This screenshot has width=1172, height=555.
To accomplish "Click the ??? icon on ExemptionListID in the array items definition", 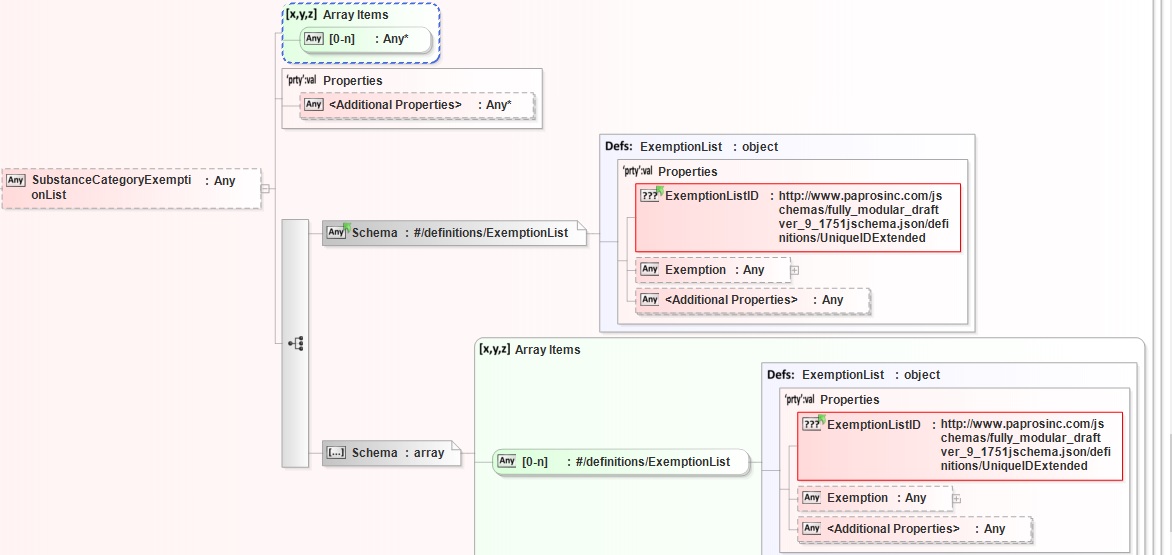I will click(x=812, y=425).
